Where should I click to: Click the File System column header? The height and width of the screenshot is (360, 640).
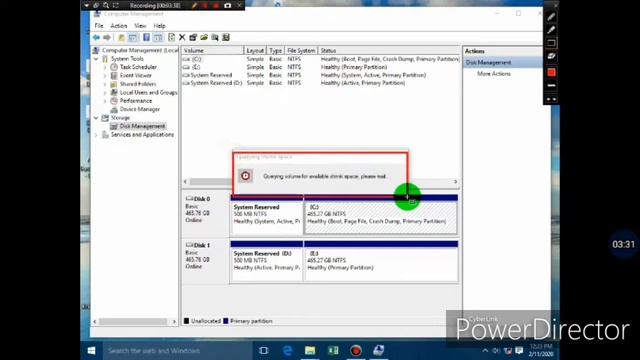point(301,51)
